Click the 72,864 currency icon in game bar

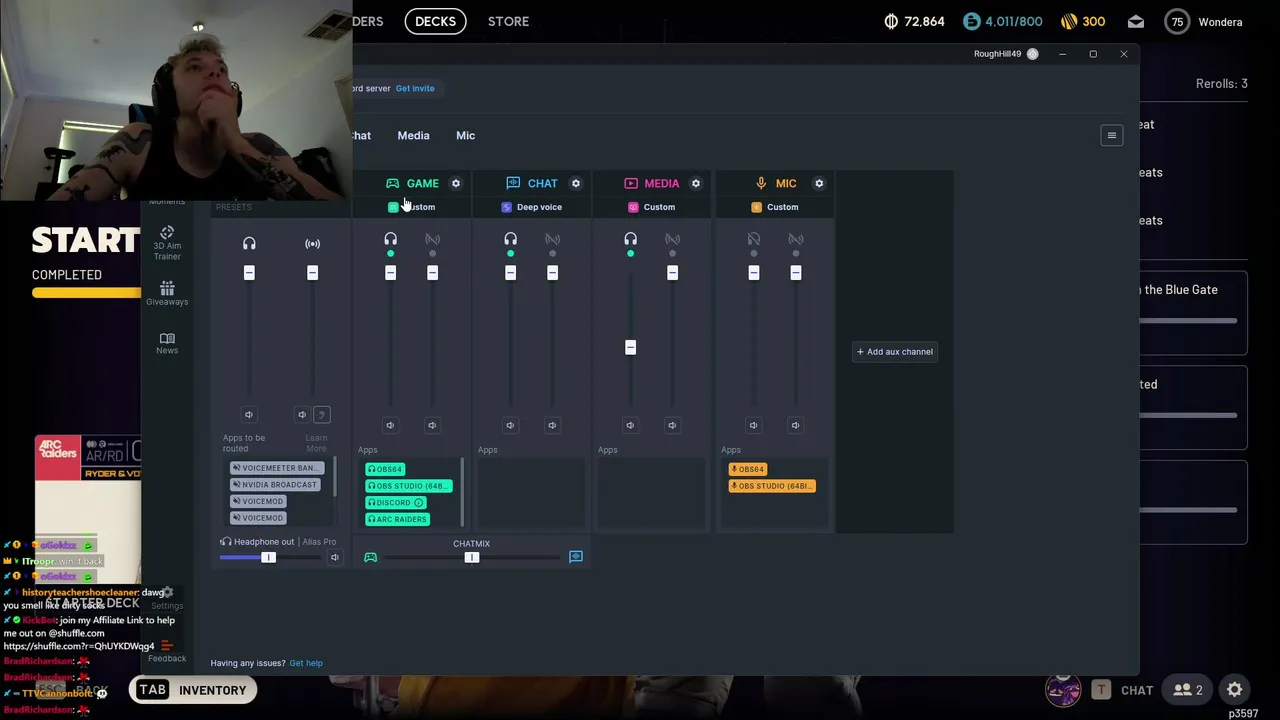[x=891, y=21]
